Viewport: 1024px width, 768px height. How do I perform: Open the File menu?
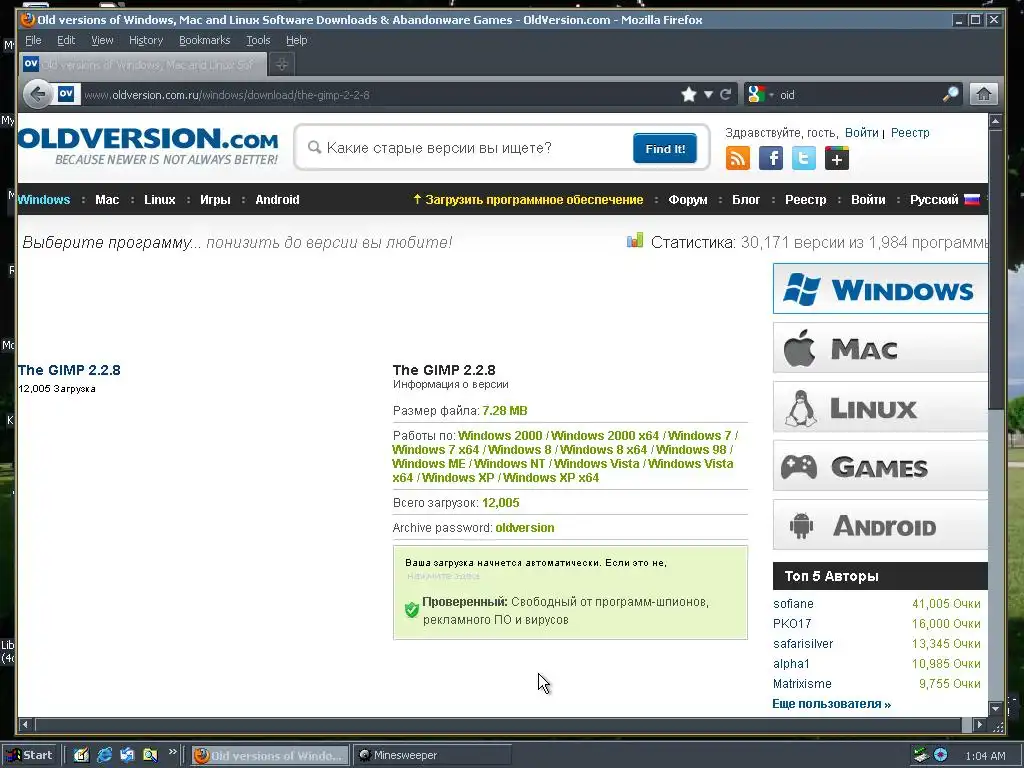[x=33, y=40]
